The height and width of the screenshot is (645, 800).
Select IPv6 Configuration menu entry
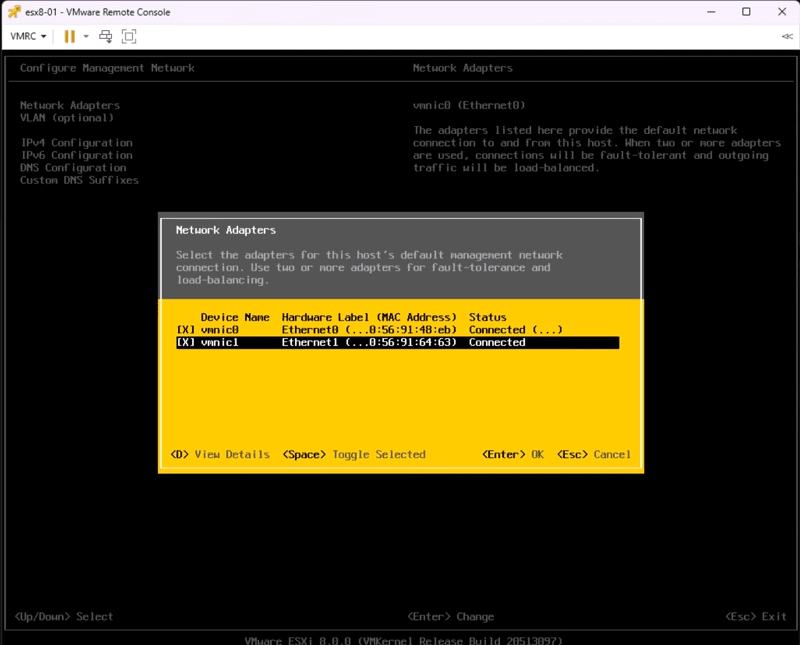[x=77, y=155]
